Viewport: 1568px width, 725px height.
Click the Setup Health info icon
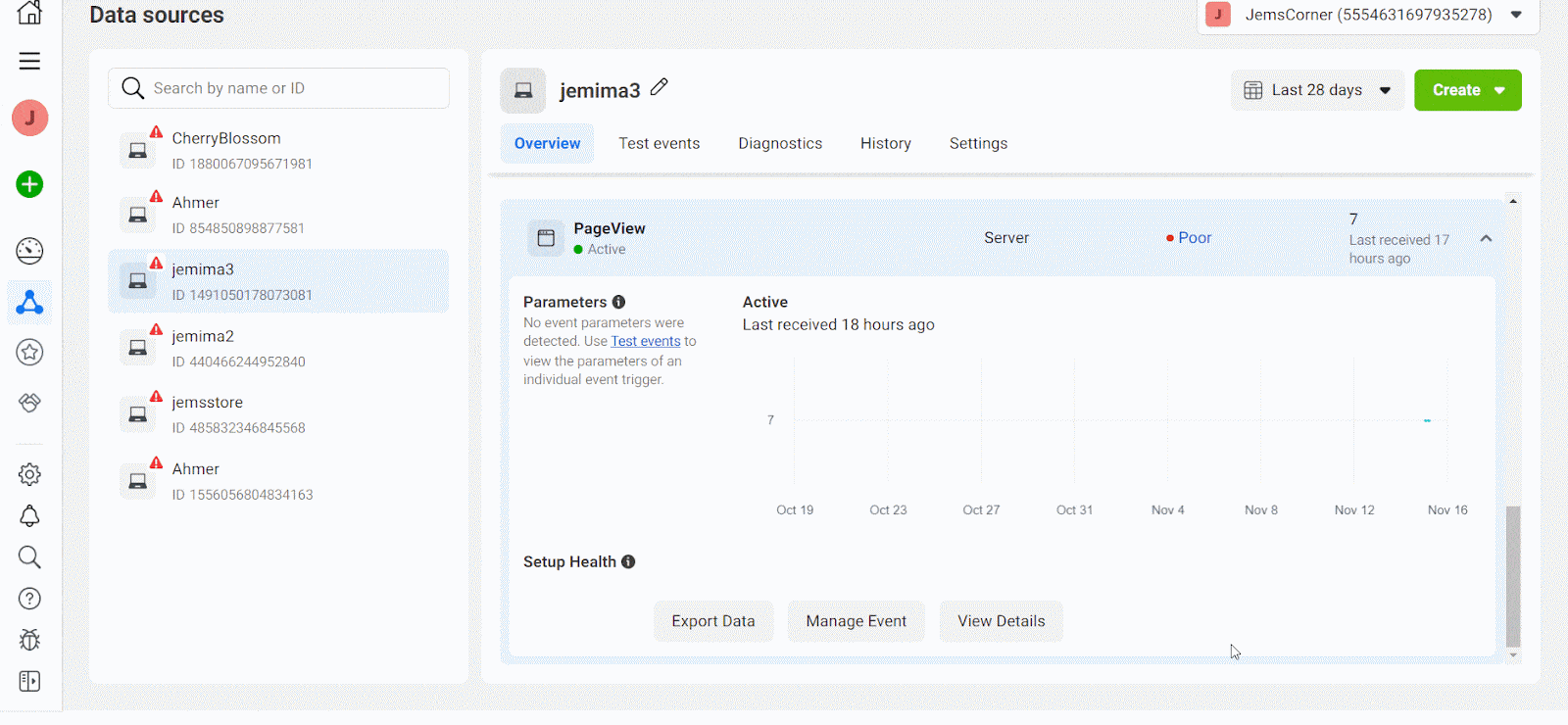[628, 561]
